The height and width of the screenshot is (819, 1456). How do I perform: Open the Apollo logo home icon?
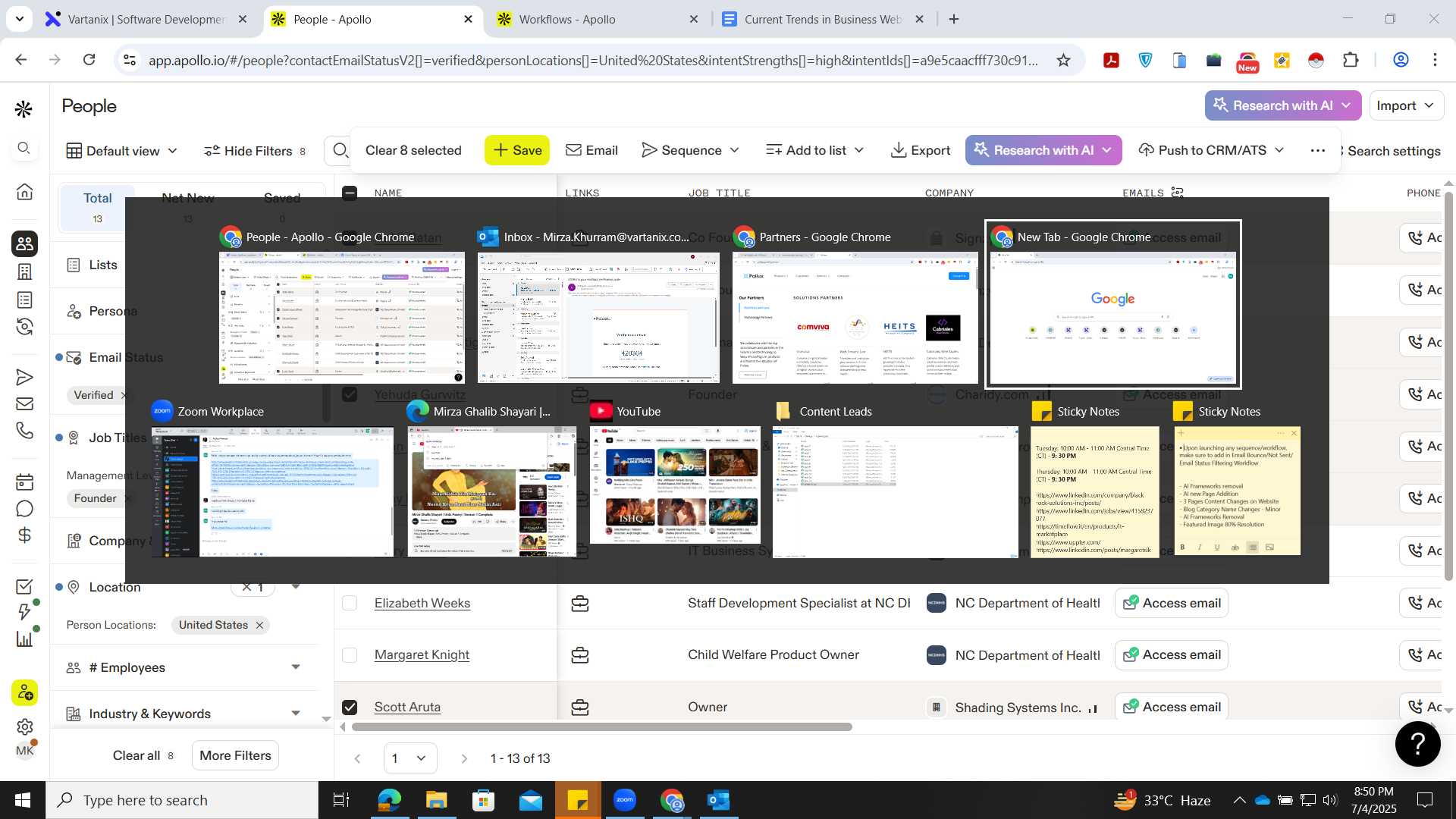click(24, 109)
